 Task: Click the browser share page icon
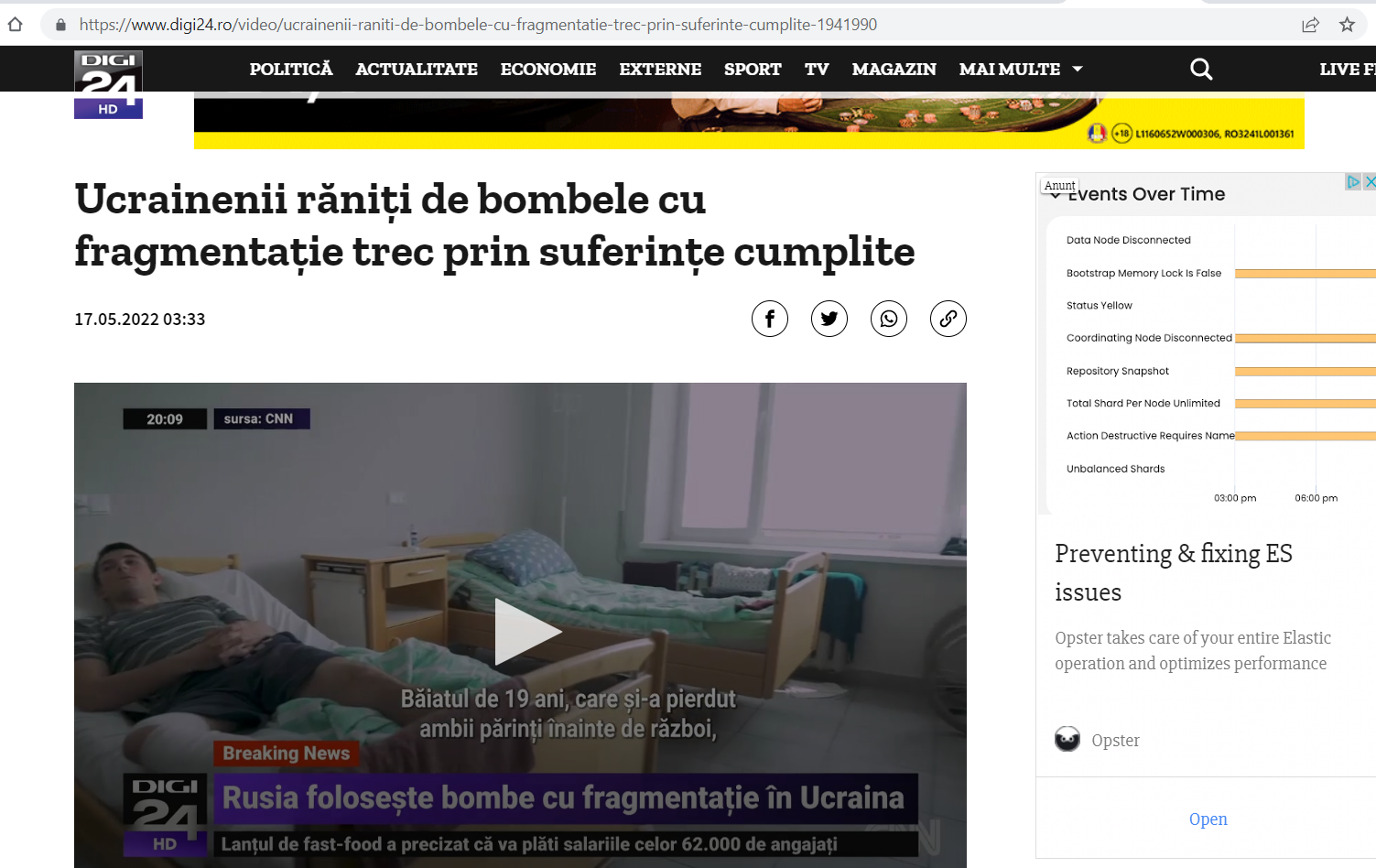pos(1310,25)
